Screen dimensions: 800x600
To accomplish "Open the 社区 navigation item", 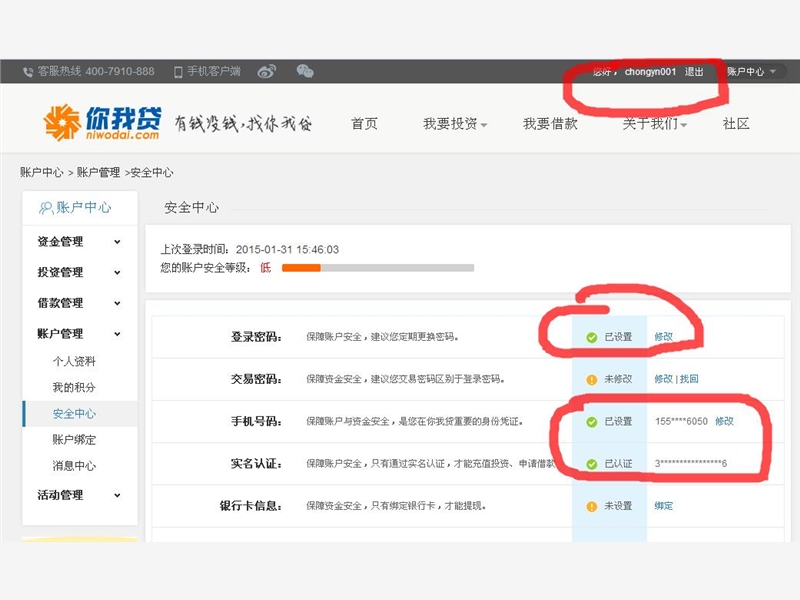I will click(736, 124).
